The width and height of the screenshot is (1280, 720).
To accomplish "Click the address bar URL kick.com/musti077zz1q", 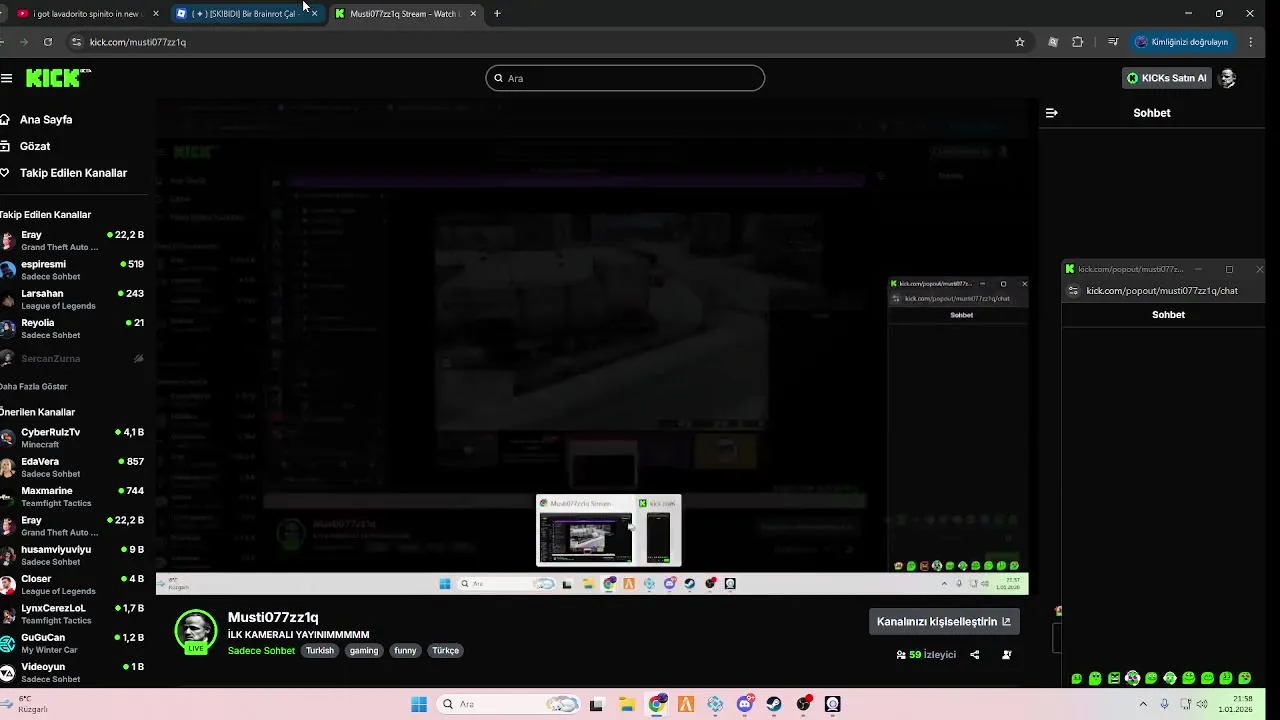I will (x=138, y=42).
